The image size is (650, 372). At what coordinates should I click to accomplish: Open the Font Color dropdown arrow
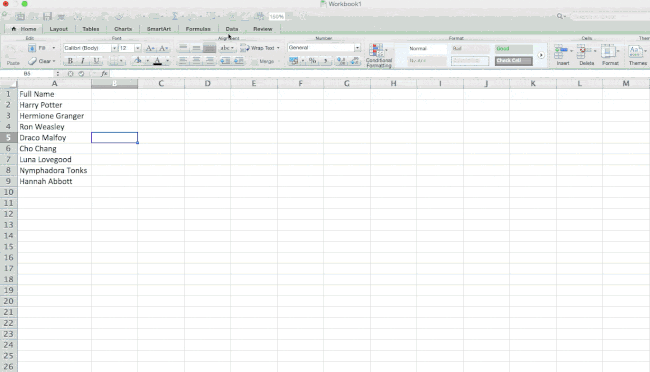tap(167, 61)
